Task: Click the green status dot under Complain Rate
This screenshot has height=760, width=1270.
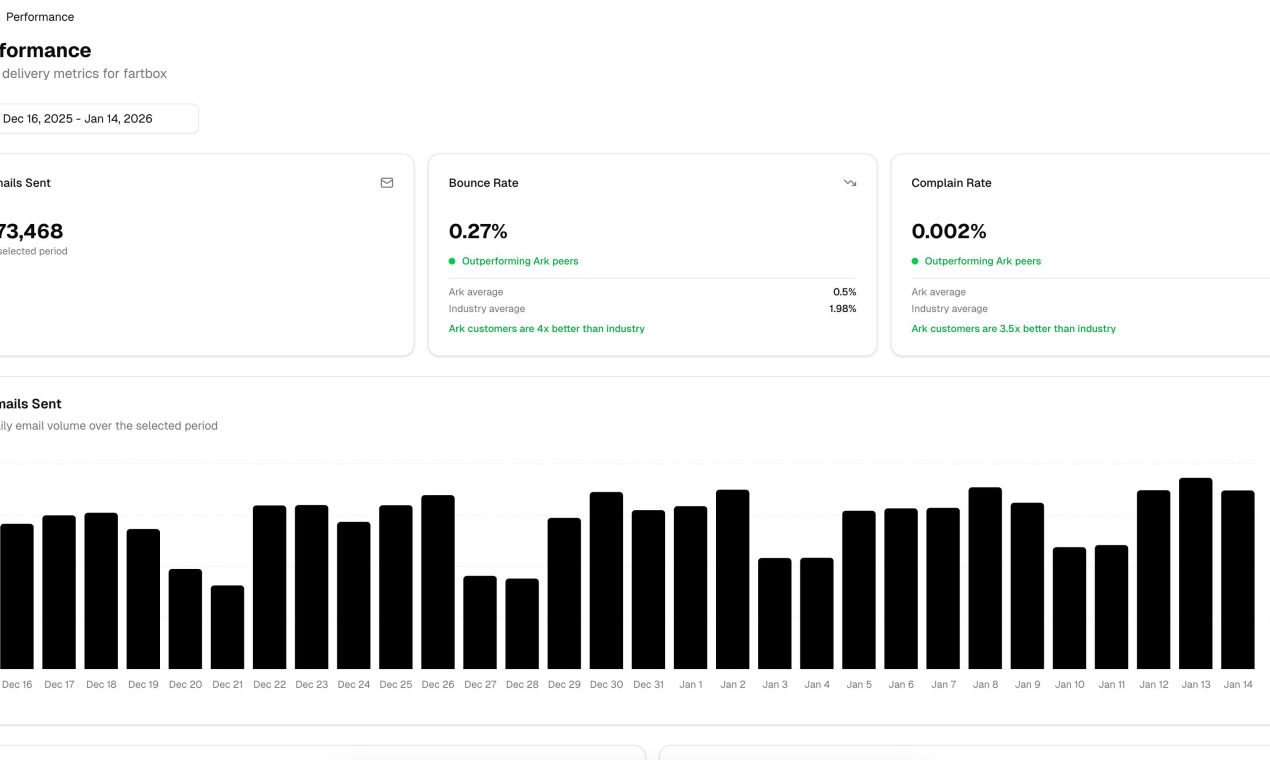Action: click(915, 261)
